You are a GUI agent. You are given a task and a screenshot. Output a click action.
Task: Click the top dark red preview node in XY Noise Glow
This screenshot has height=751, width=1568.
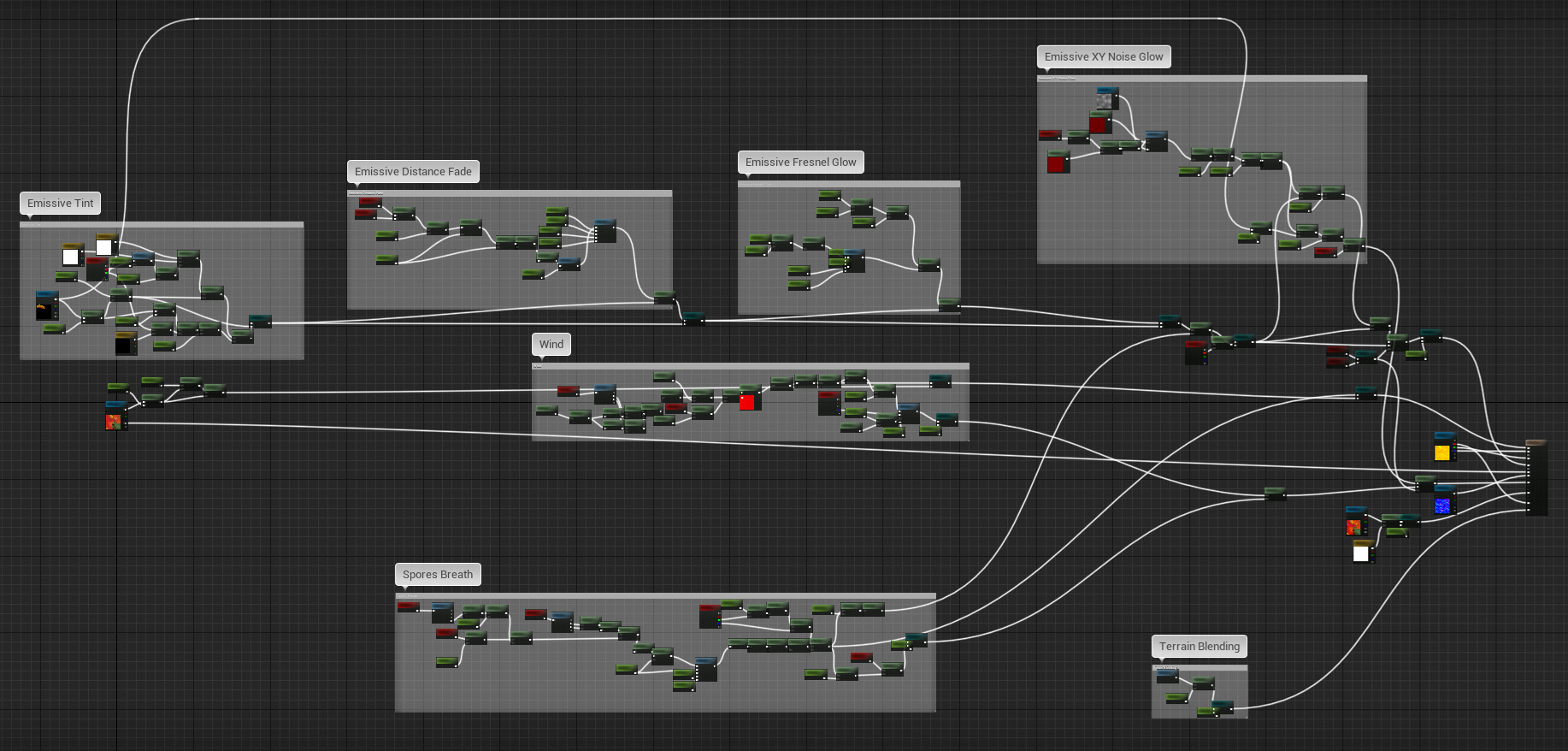click(x=1099, y=124)
